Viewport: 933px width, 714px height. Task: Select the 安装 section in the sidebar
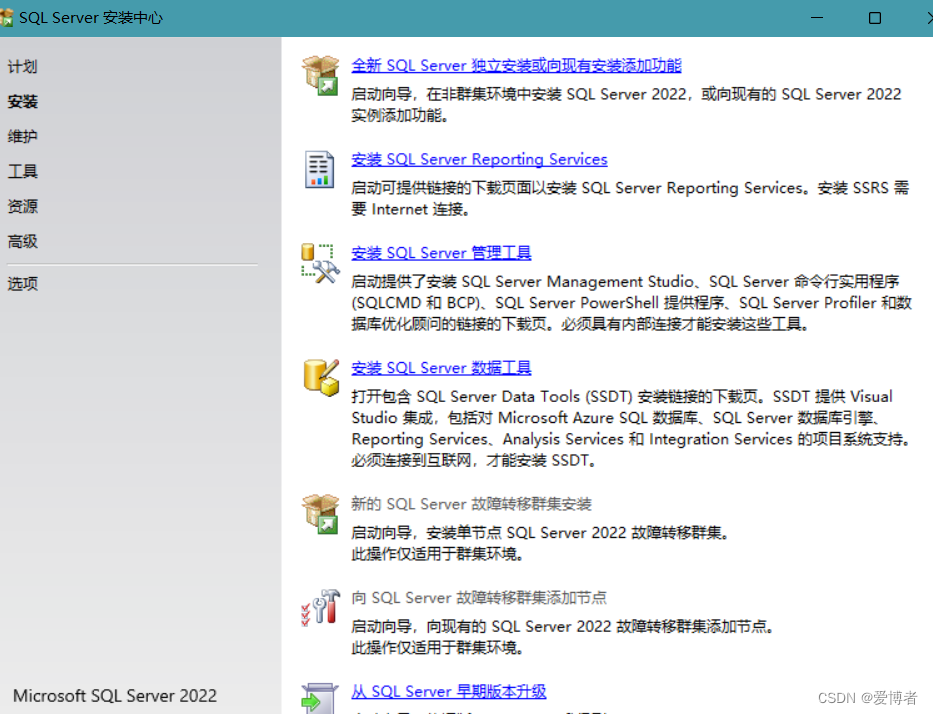tap(22, 101)
